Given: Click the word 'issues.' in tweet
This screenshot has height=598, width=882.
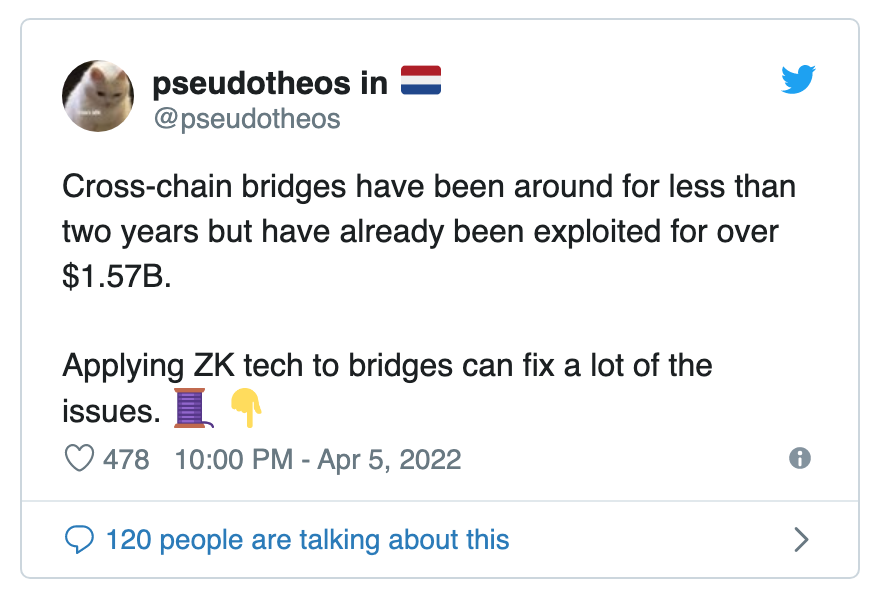Looking at the screenshot, I should [x=111, y=411].
